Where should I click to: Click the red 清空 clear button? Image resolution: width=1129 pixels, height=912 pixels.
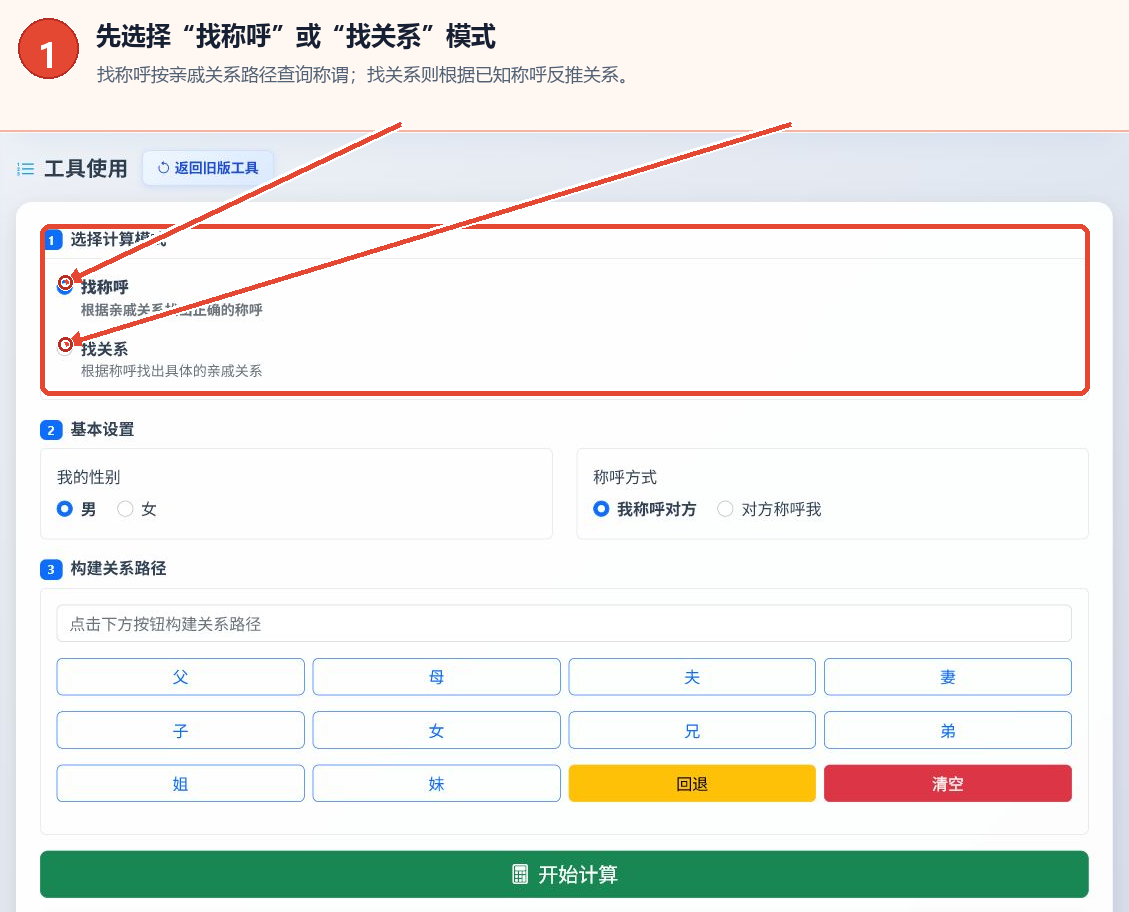point(948,783)
